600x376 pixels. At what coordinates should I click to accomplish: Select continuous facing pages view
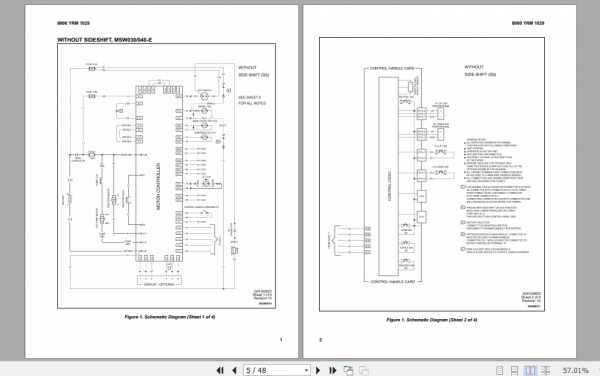pos(546,370)
